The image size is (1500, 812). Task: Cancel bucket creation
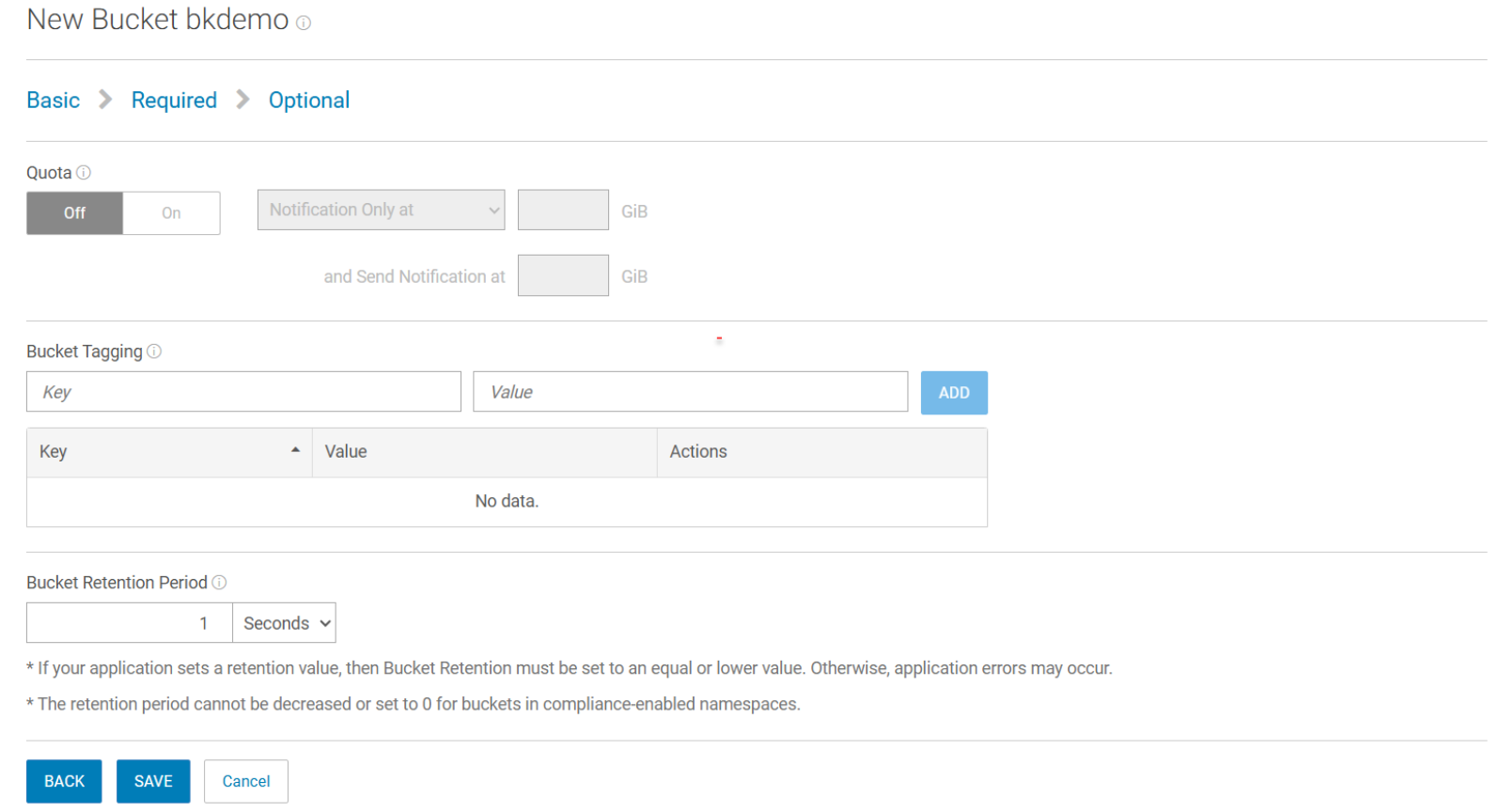246,781
